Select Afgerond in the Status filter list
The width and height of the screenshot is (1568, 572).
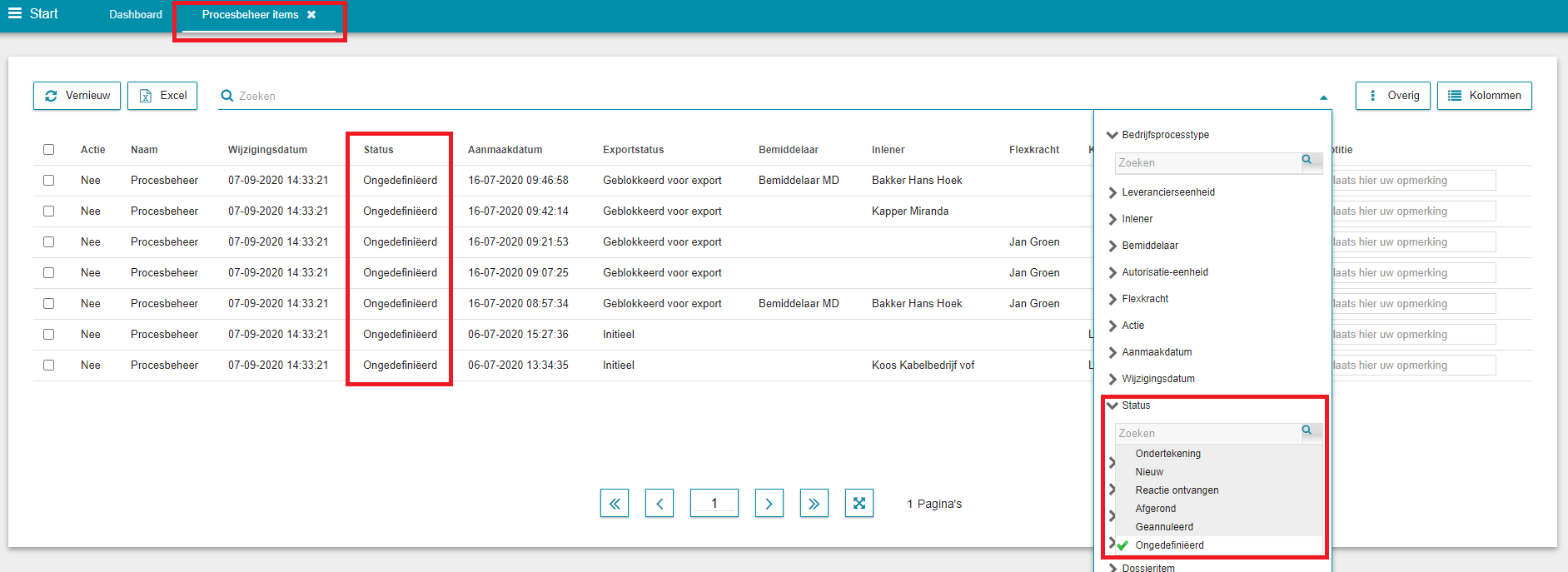pos(1156,509)
